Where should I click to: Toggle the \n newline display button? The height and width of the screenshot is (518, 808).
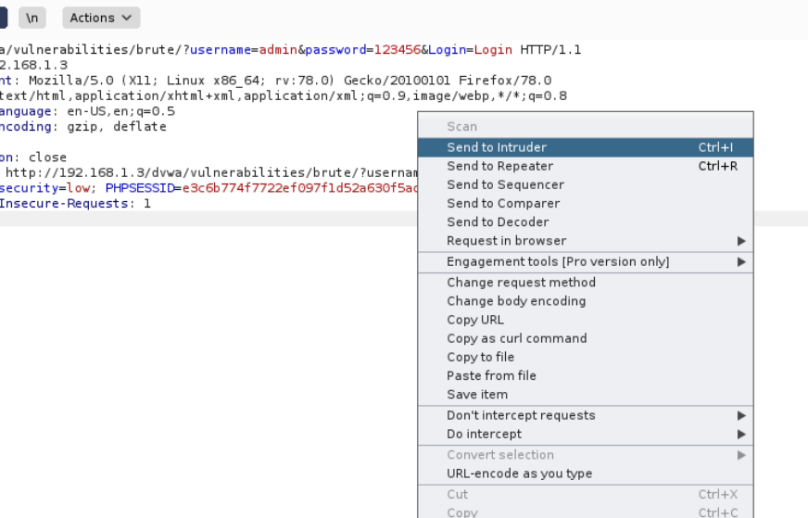[x=33, y=17]
